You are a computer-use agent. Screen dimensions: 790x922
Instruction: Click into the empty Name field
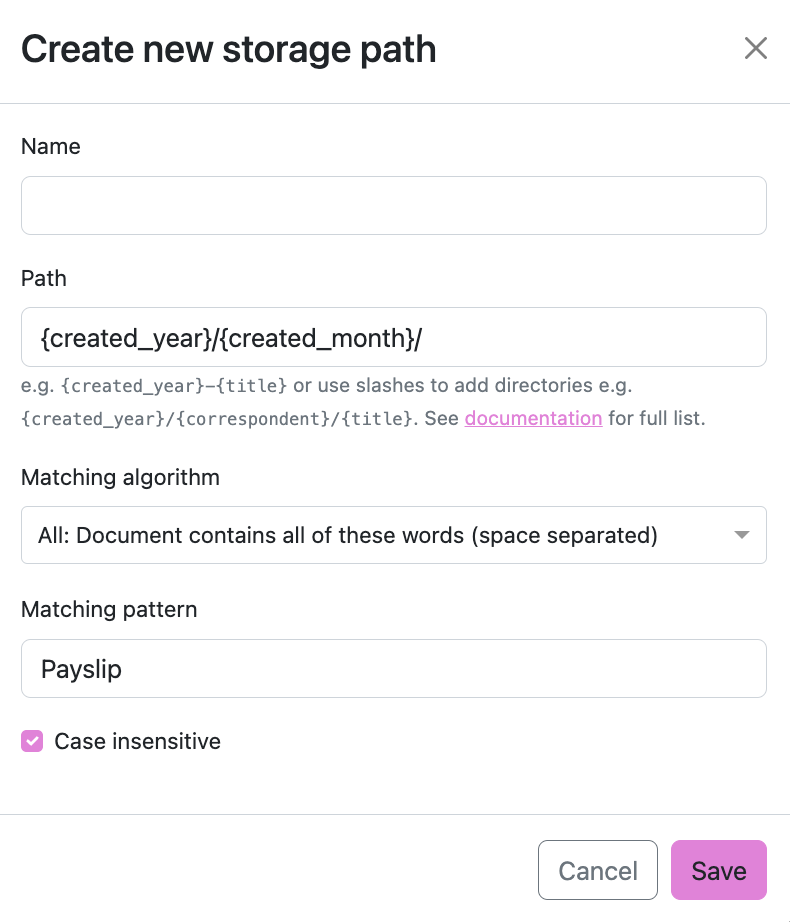point(393,206)
